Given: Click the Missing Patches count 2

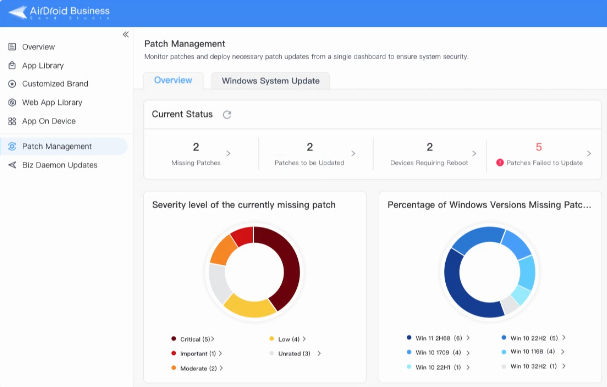Looking at the screenshot, I should pos(196,147).
